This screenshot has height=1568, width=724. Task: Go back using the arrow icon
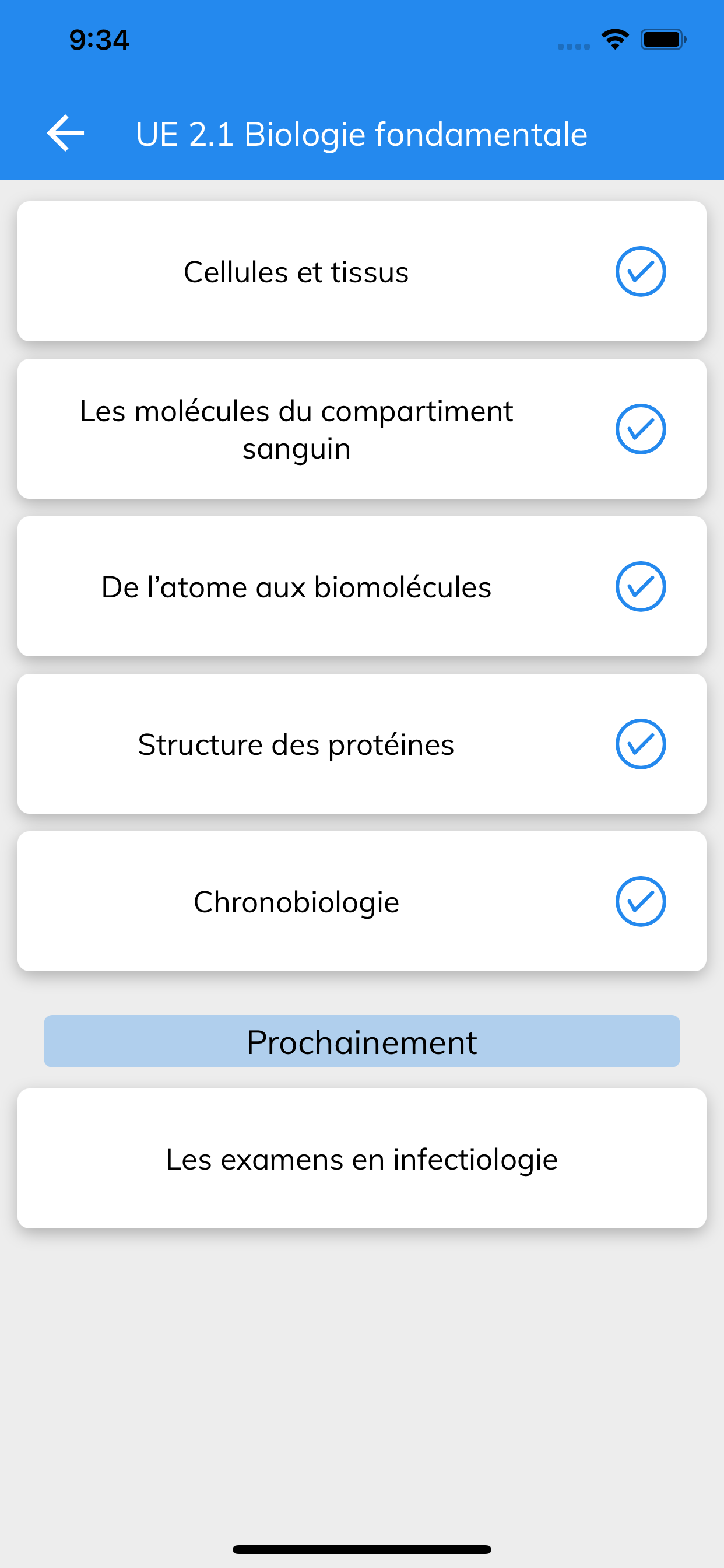tap(66, 134)
